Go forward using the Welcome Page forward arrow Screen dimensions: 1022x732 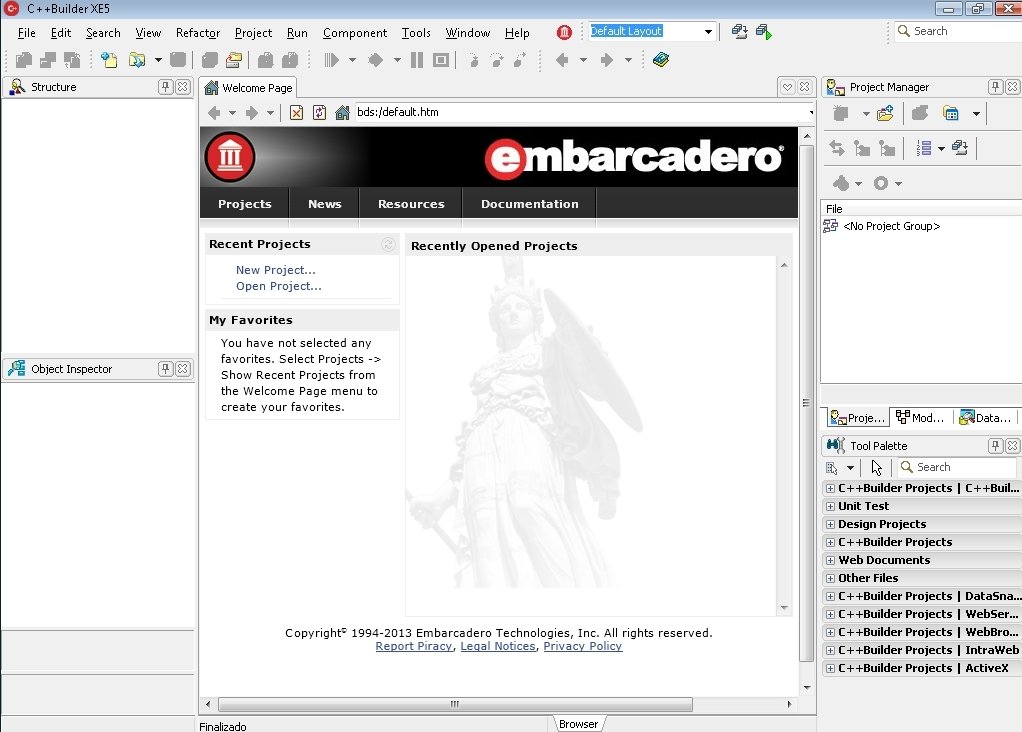point(252,113)
